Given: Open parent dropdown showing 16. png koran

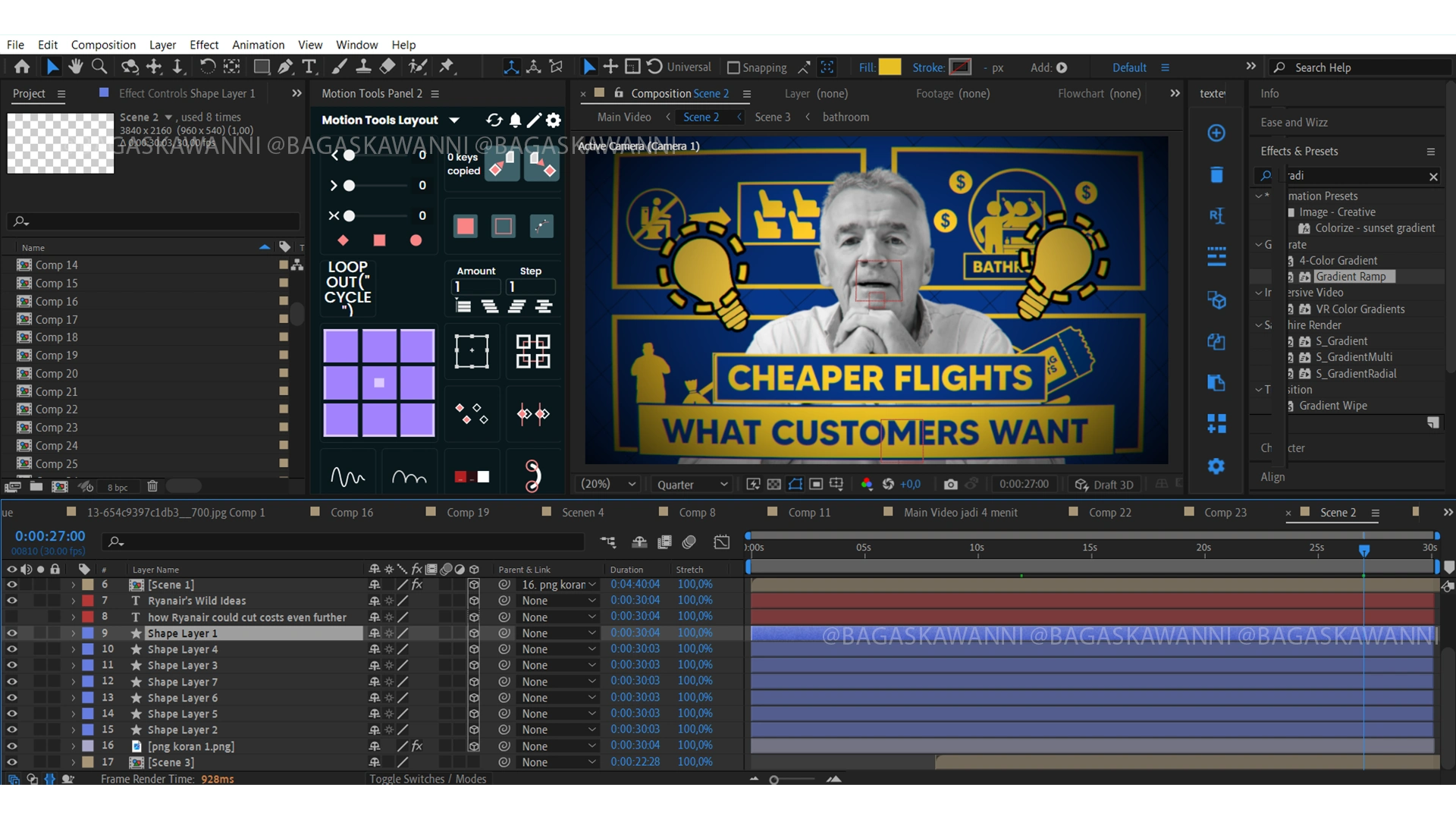Looking at the screenshot, I should [x=558, y=585].
